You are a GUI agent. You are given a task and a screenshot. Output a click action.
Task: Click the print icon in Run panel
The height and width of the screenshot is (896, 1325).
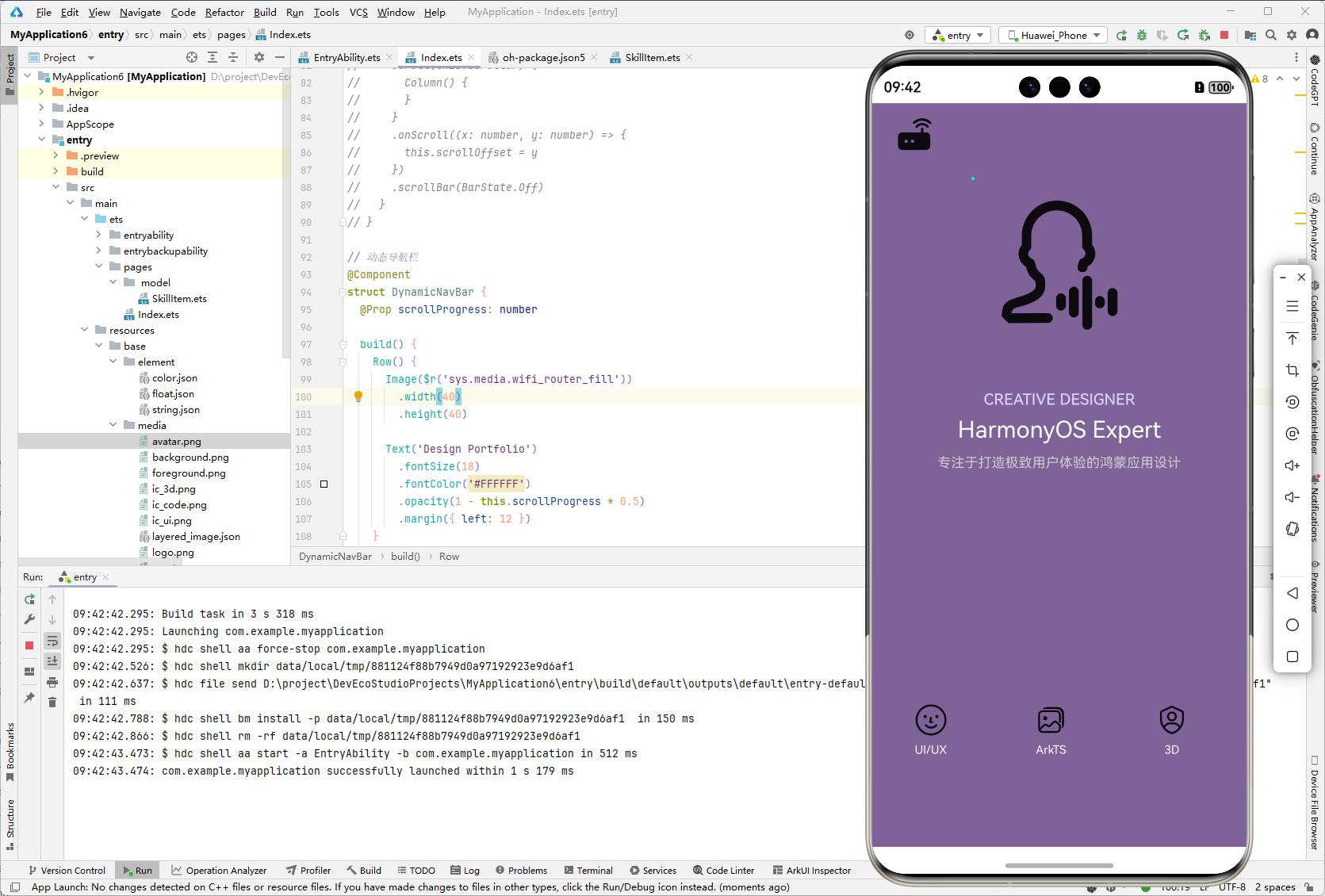[52, 682]
